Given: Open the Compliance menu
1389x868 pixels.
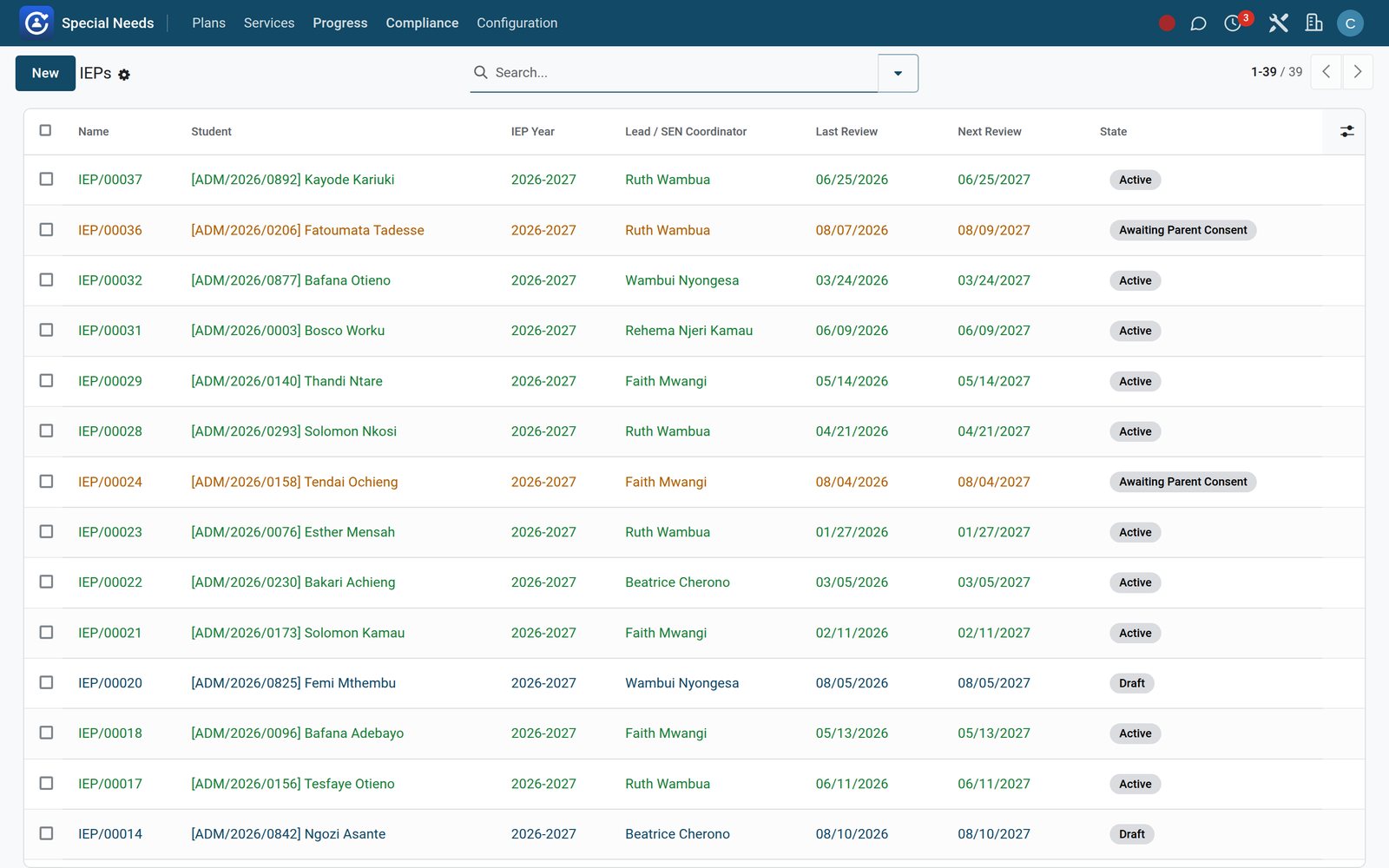Looking at the screenshot, I should (422, 23).
